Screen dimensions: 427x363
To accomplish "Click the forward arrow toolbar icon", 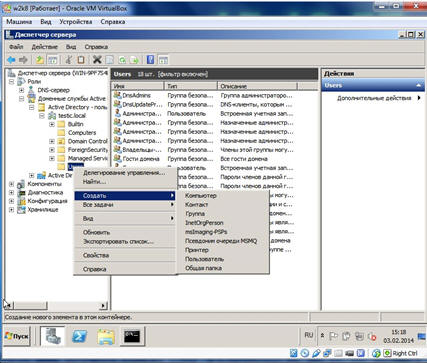I will pyautogui.click(x=23, y=60).
